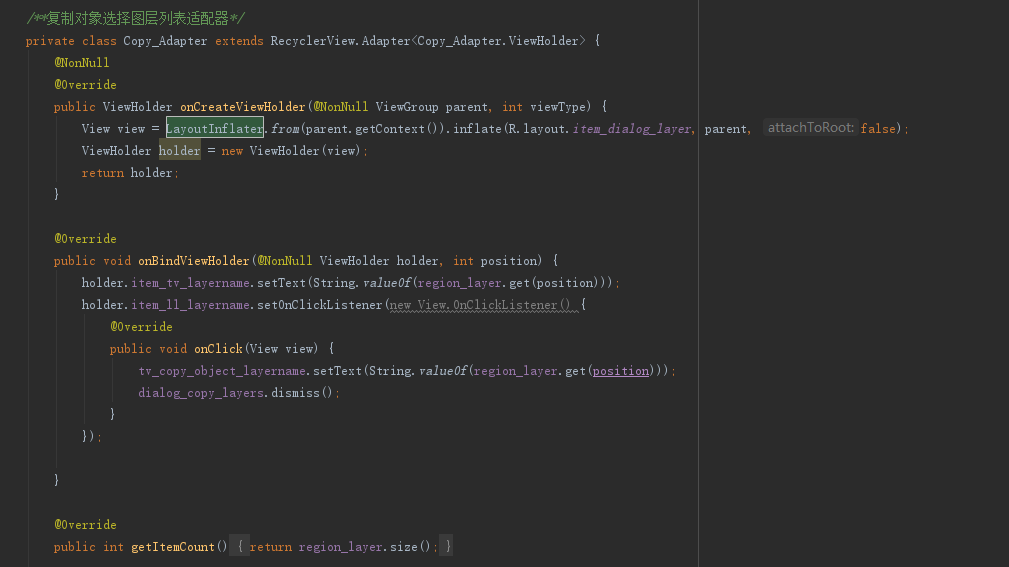Click the 'inflate' method call
Screen dimensions: 1009x567
click(x=477, y=129)
